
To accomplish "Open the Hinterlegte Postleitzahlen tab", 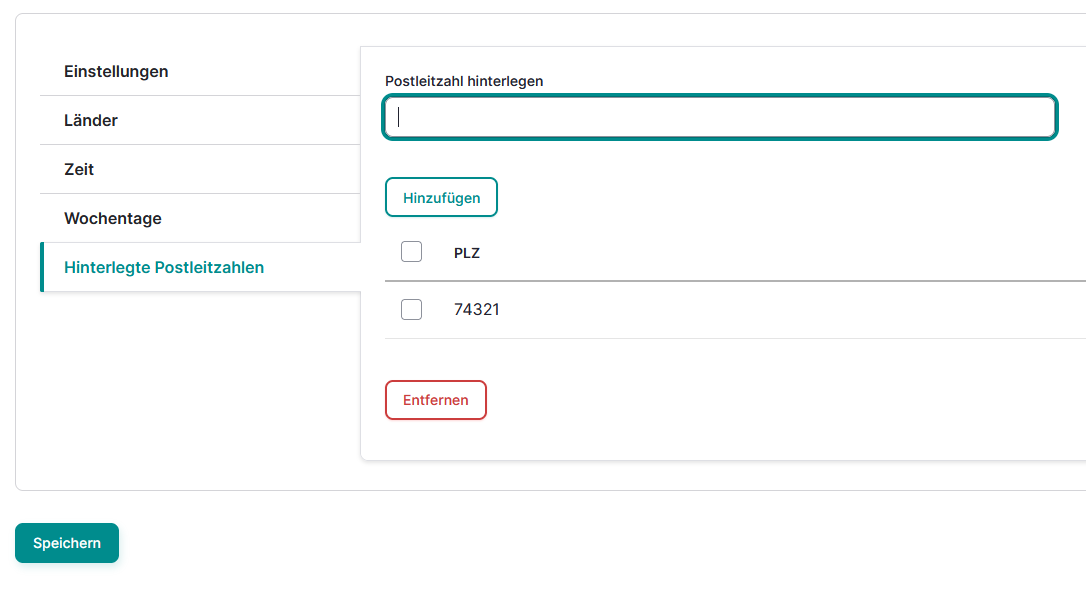I will (x=164, y=268).
